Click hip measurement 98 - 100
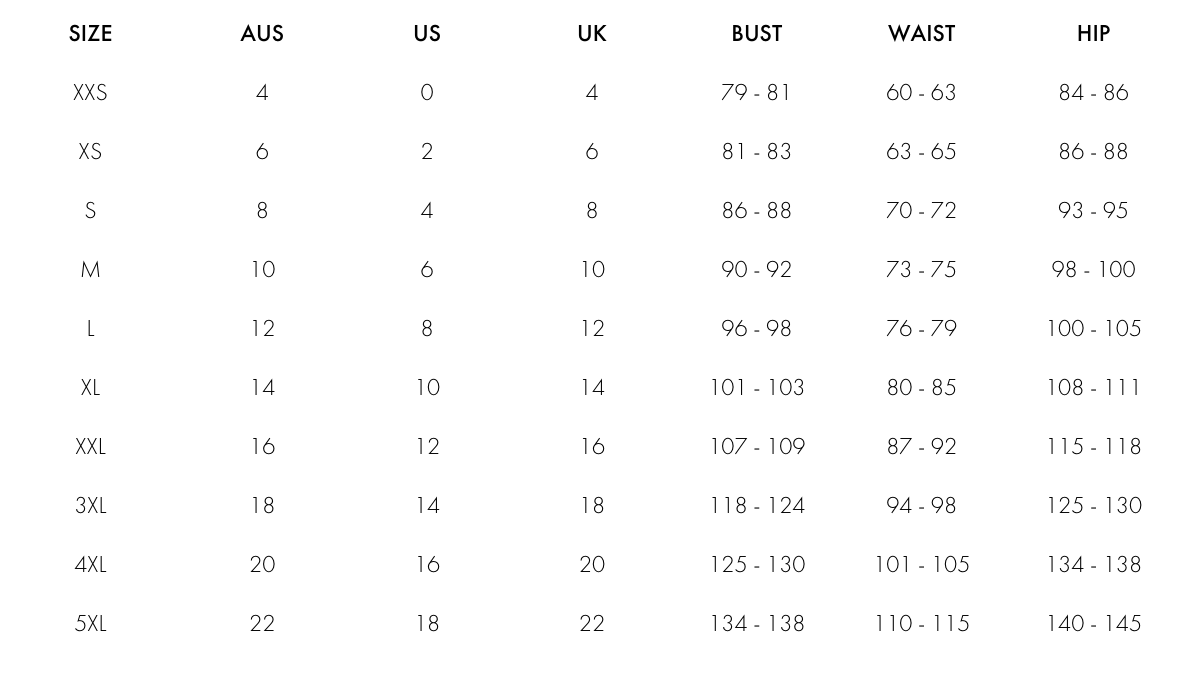 pyautogui.click(x=1093, y=270)
